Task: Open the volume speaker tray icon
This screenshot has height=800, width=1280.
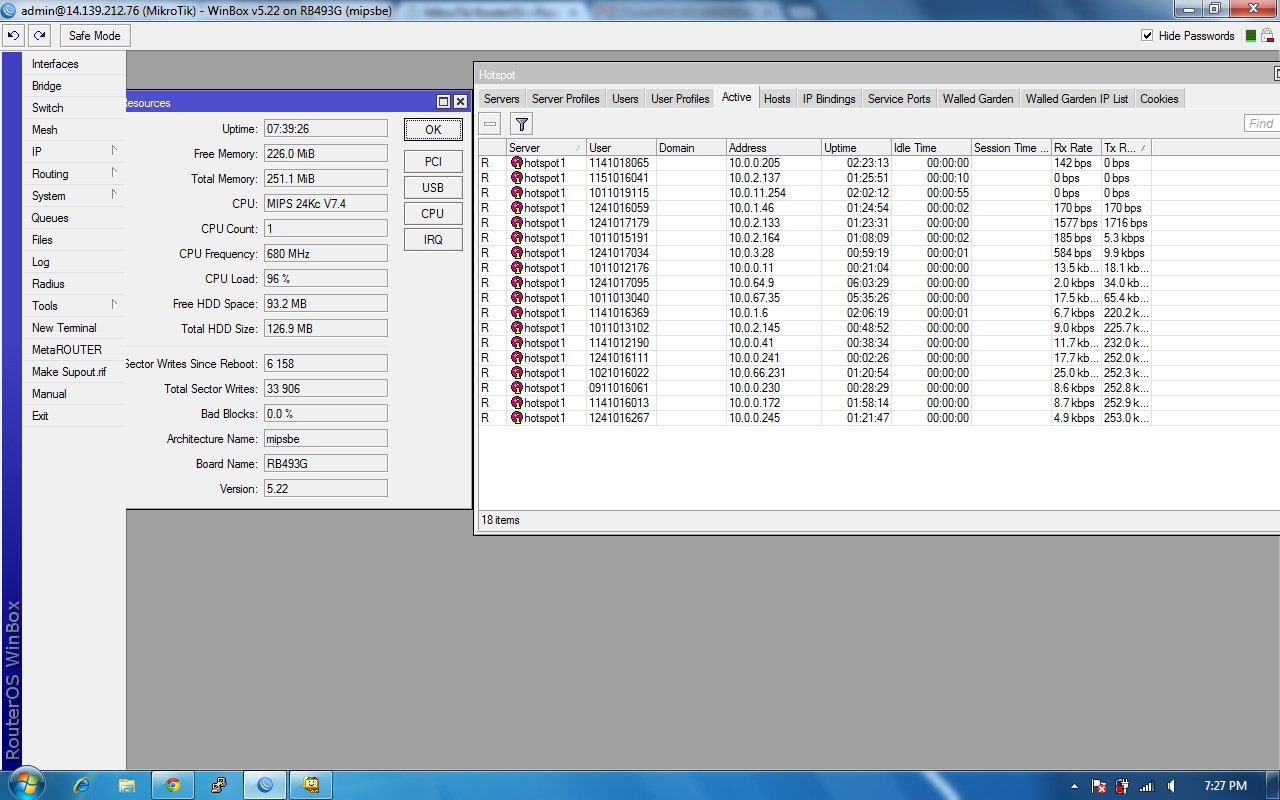Action: click(x=1172, y=786)
